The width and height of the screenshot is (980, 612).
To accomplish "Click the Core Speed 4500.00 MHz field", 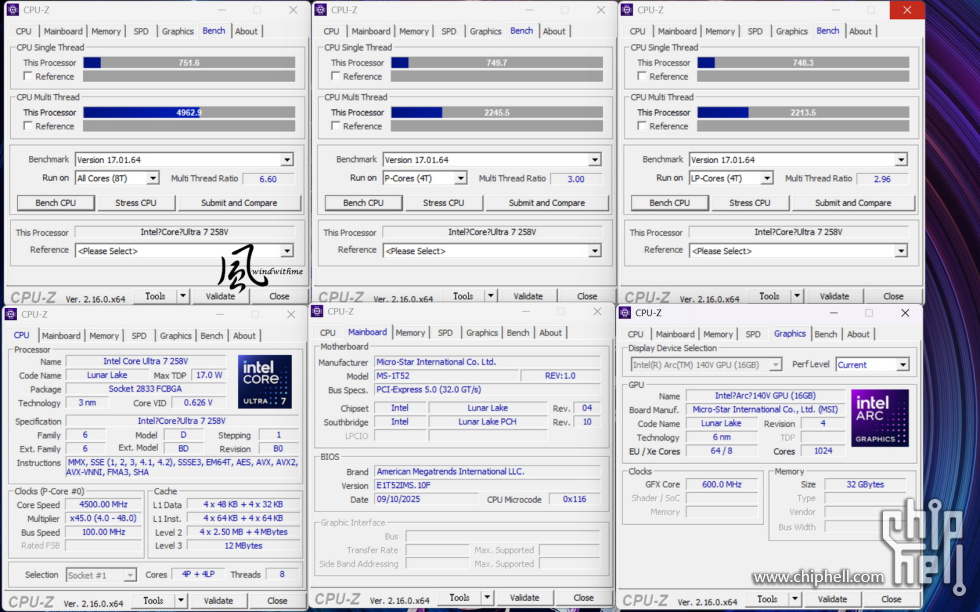I will (x=105, y=505).
